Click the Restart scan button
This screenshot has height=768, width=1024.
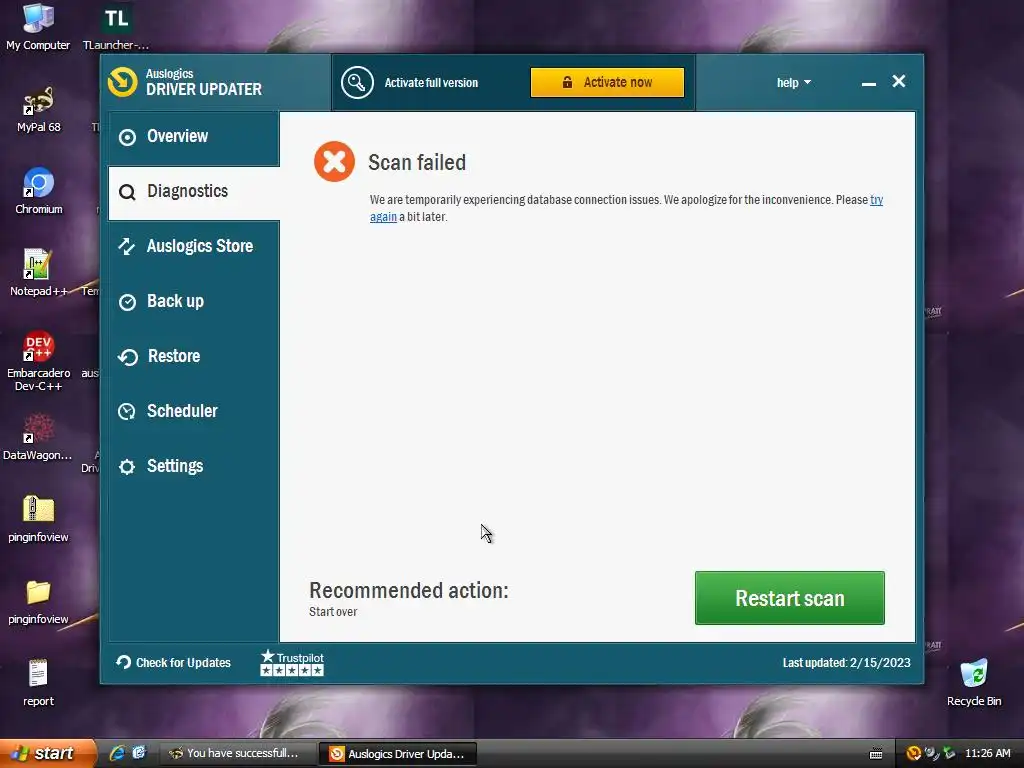point(790,598)
